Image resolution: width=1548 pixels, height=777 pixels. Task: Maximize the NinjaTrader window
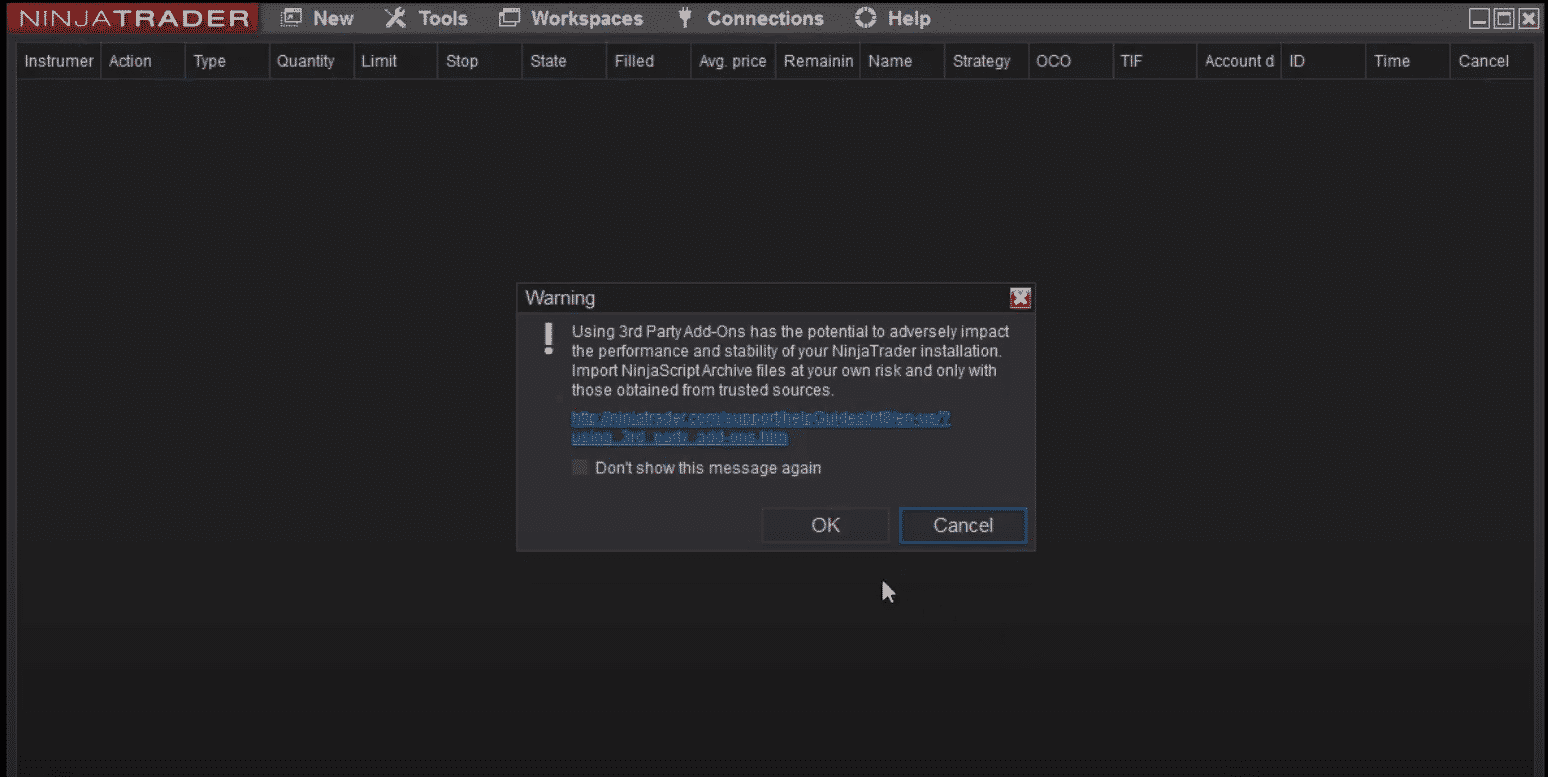[1504, 18]
